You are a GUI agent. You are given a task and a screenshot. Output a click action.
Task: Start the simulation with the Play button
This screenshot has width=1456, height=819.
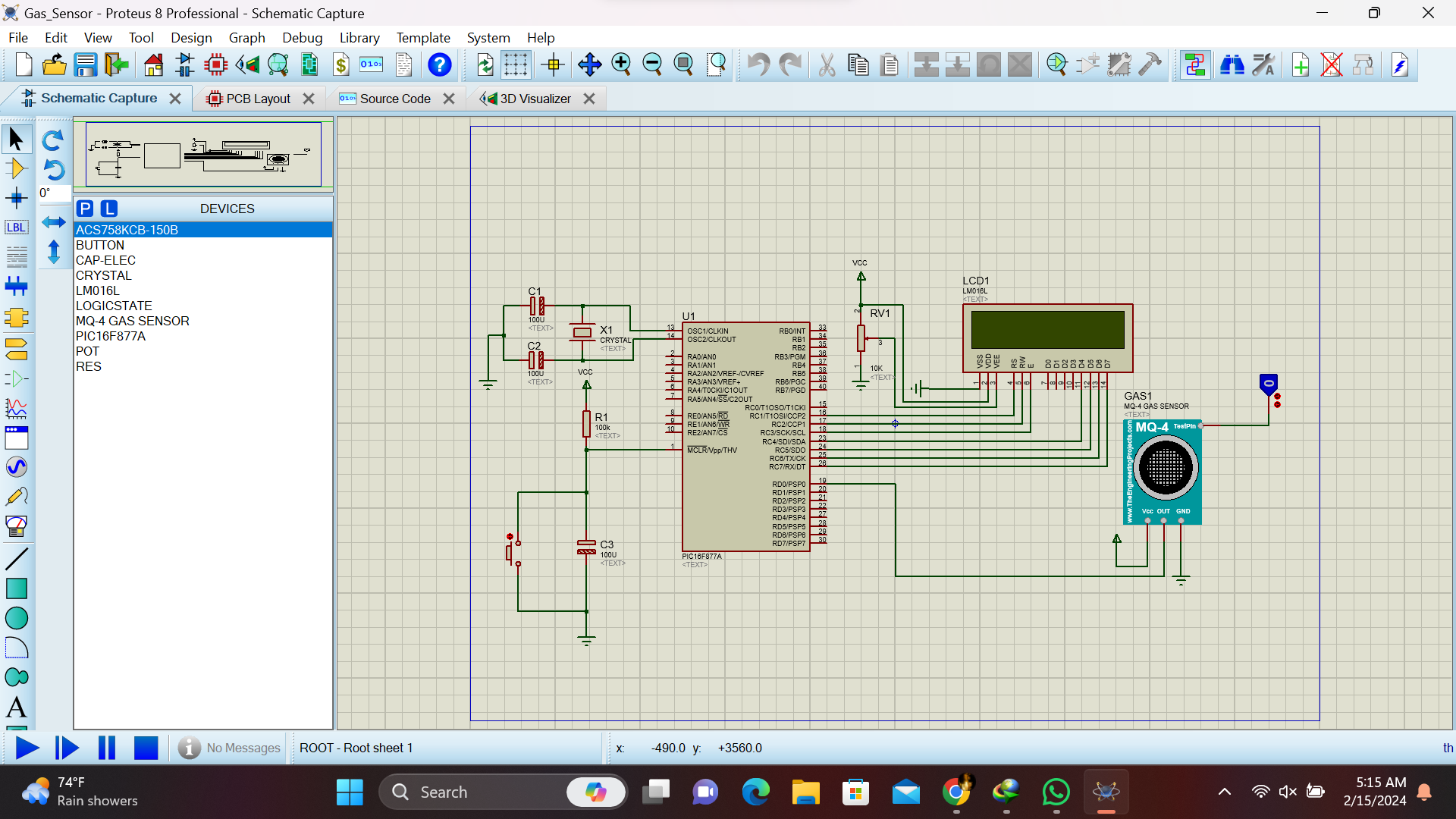point(27,748)
